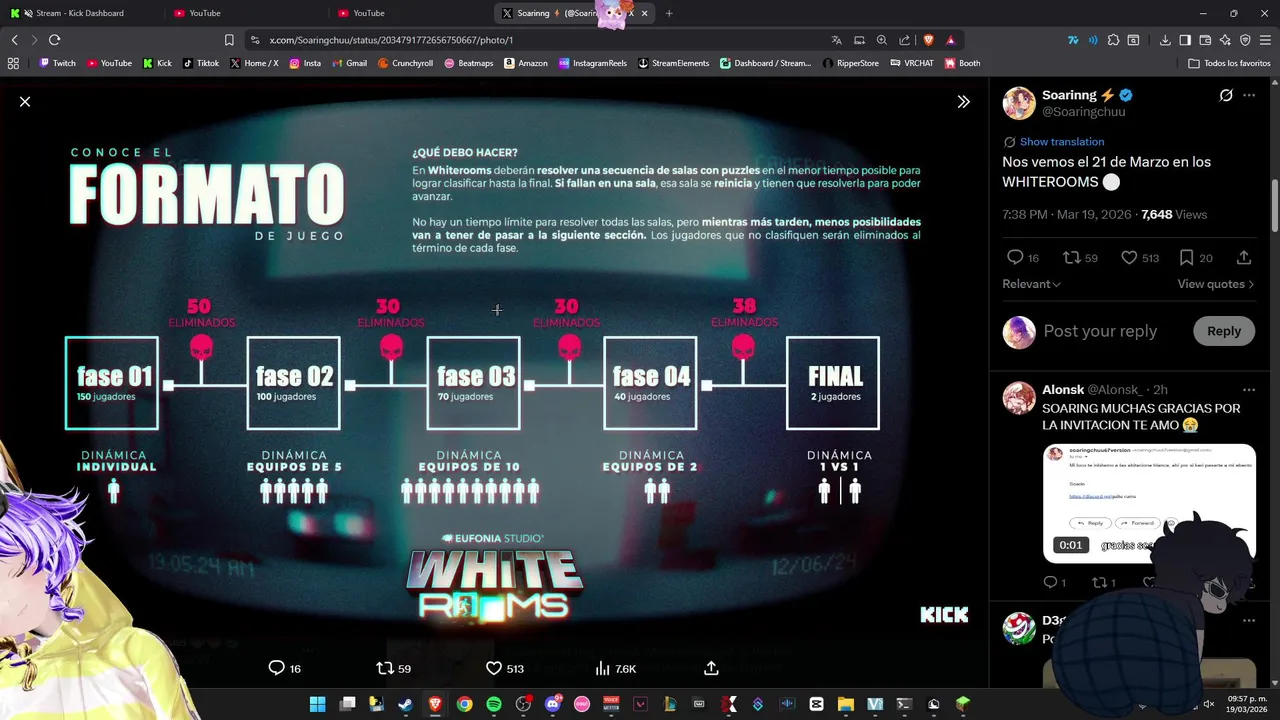The width and height of the screenshot is (1280, 720).
Task: Go back with the browser back arrow
Action: point(14,40)
